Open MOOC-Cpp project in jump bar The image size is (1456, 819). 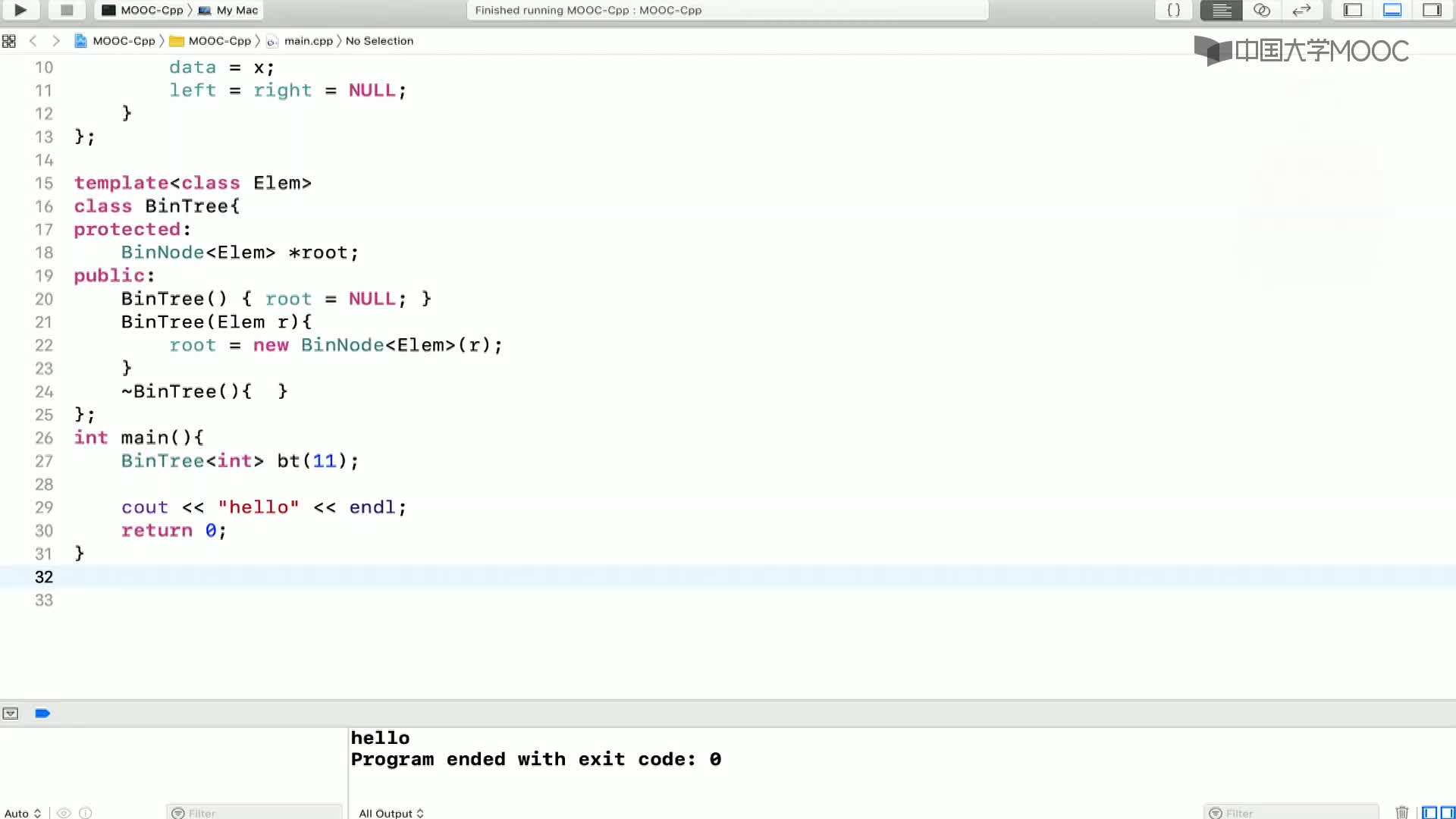point(115,41)
